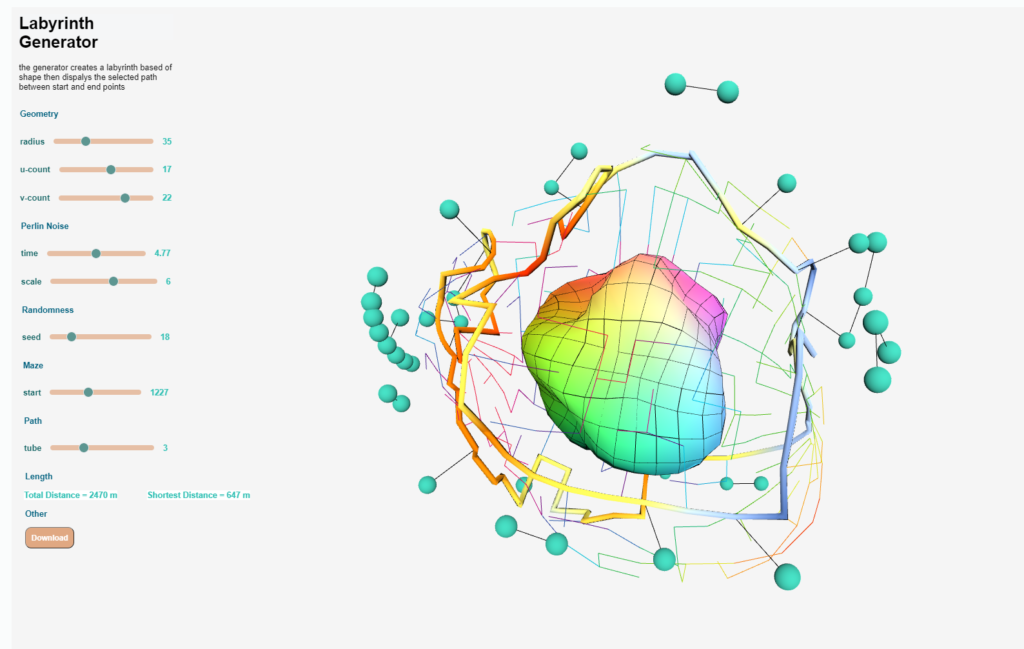Click the radius slider handle
Screen dimensions: 1024x649
[86, 142]
